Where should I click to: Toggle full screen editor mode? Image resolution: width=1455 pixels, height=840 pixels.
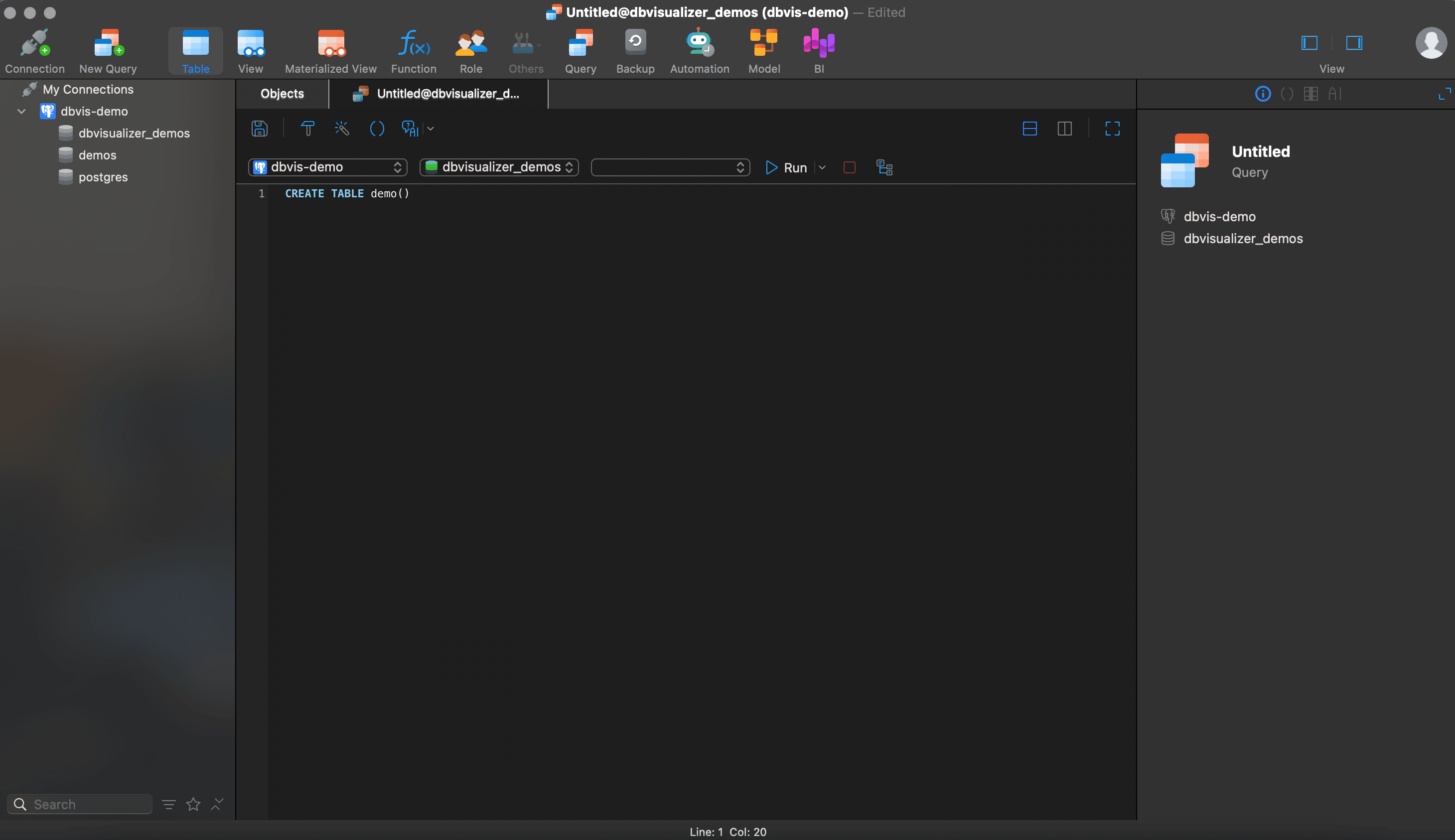(1112, 128)
